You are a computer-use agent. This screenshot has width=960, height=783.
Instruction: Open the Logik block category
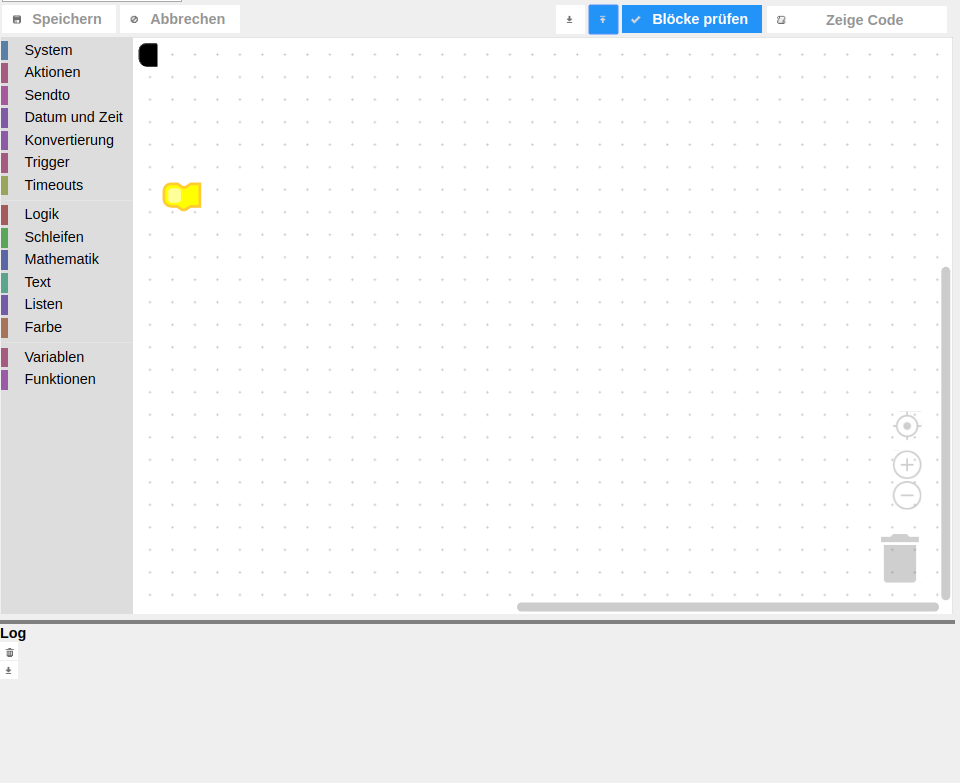[x=67, y=214]
